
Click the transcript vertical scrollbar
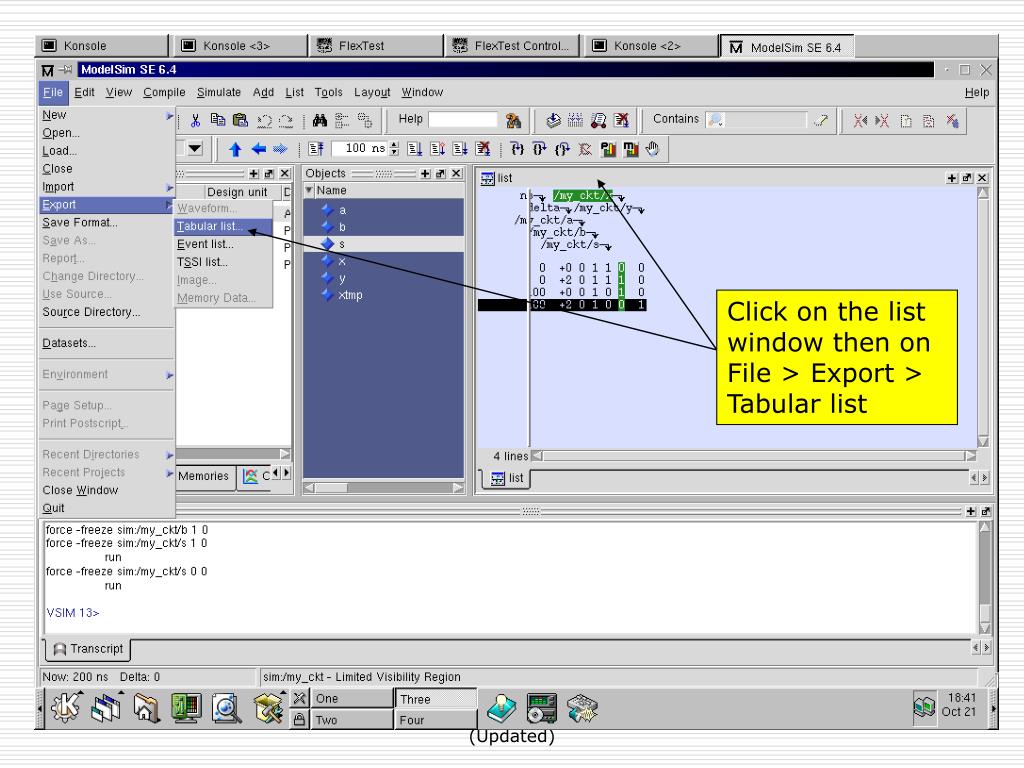[985, 578]
